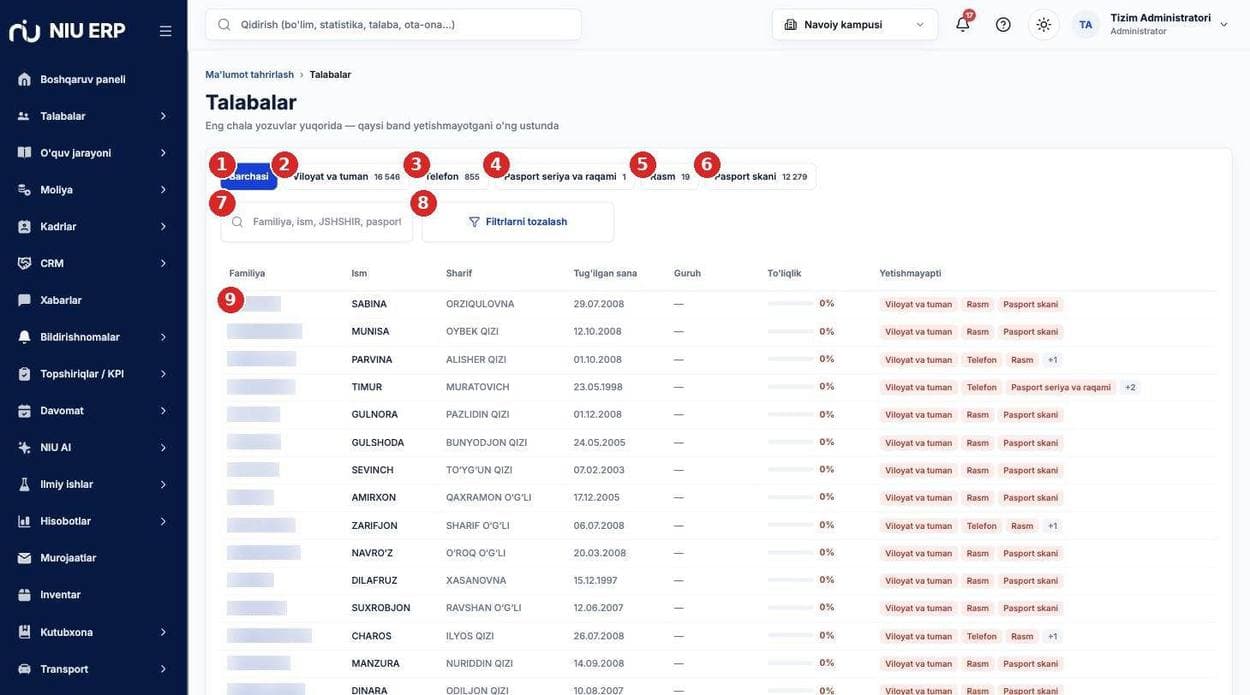
Task: Click the TA user avatar
Action: 1086,24
